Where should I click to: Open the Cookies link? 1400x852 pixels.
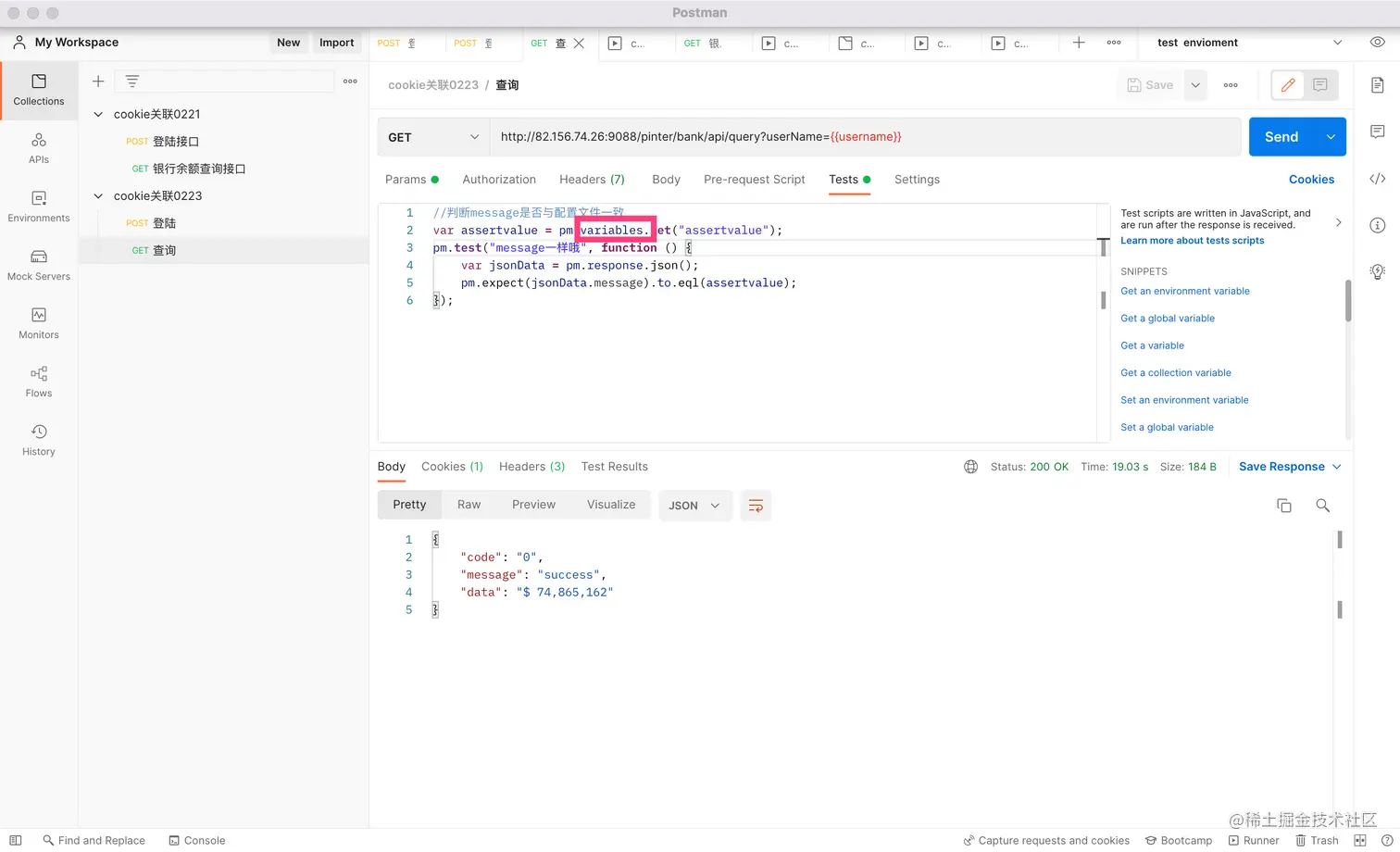point(1312,180)
